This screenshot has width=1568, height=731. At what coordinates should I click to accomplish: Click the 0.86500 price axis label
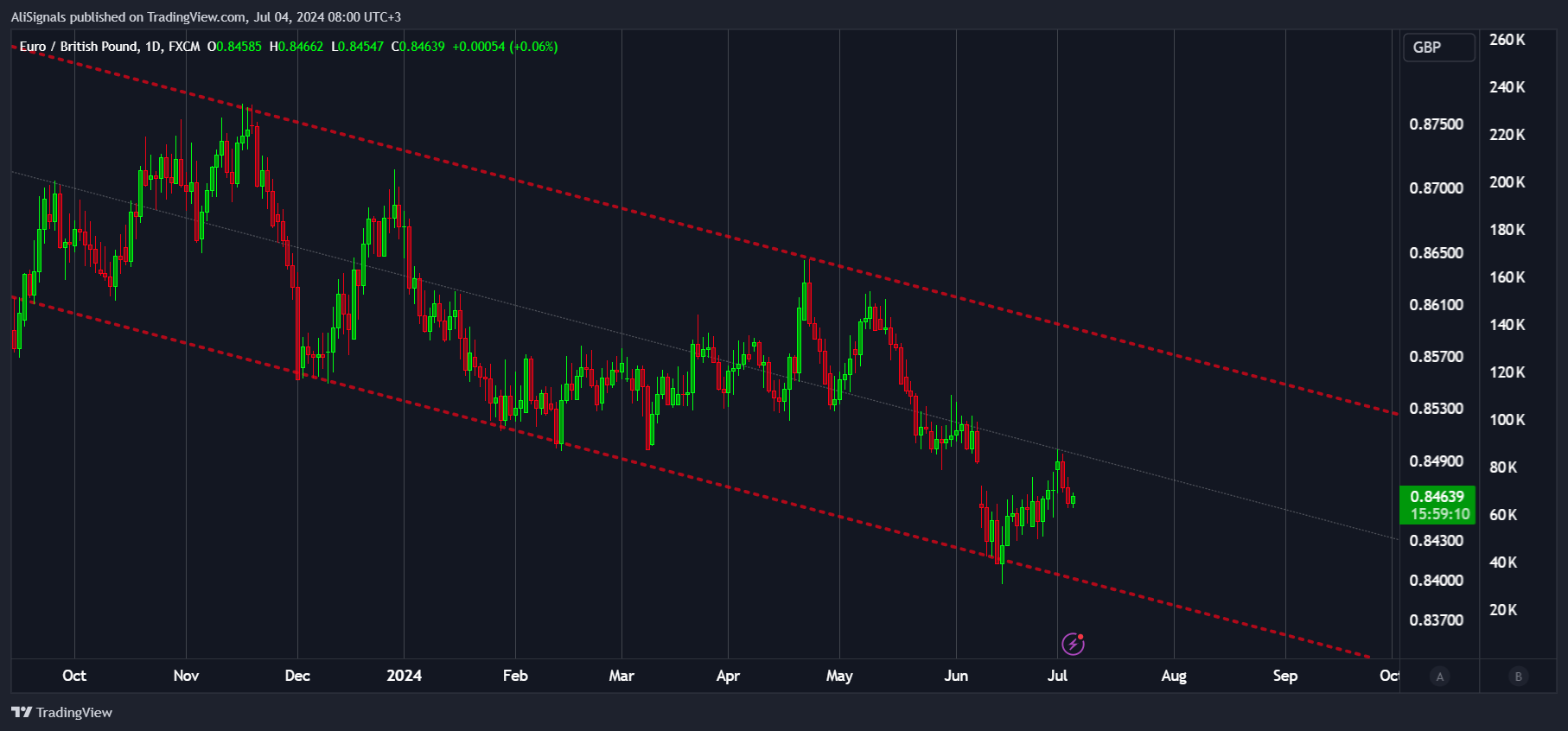click(x=1437, y=253)
